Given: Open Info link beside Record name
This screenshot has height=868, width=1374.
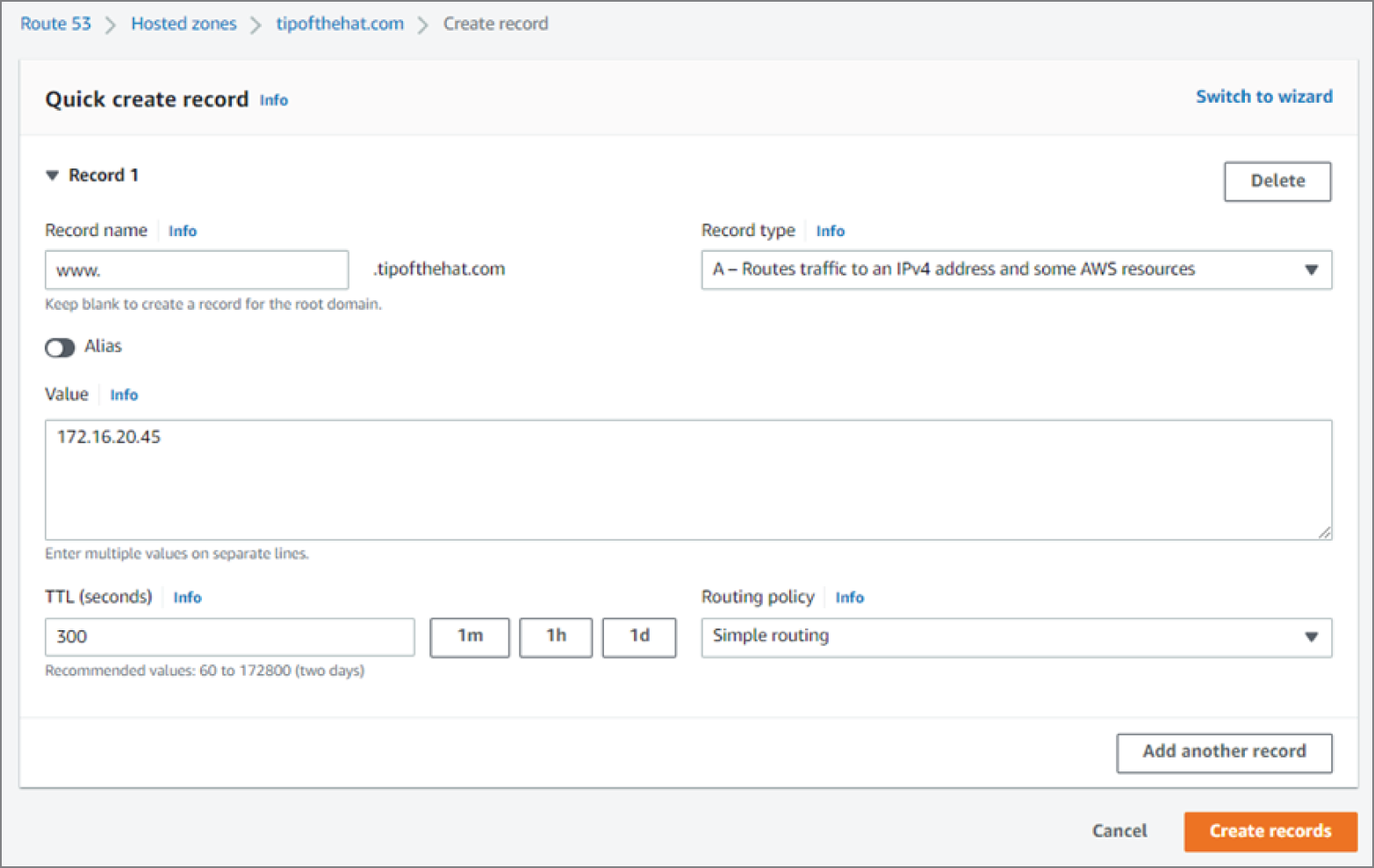Looking at the screenshot, I should point(183,231).
